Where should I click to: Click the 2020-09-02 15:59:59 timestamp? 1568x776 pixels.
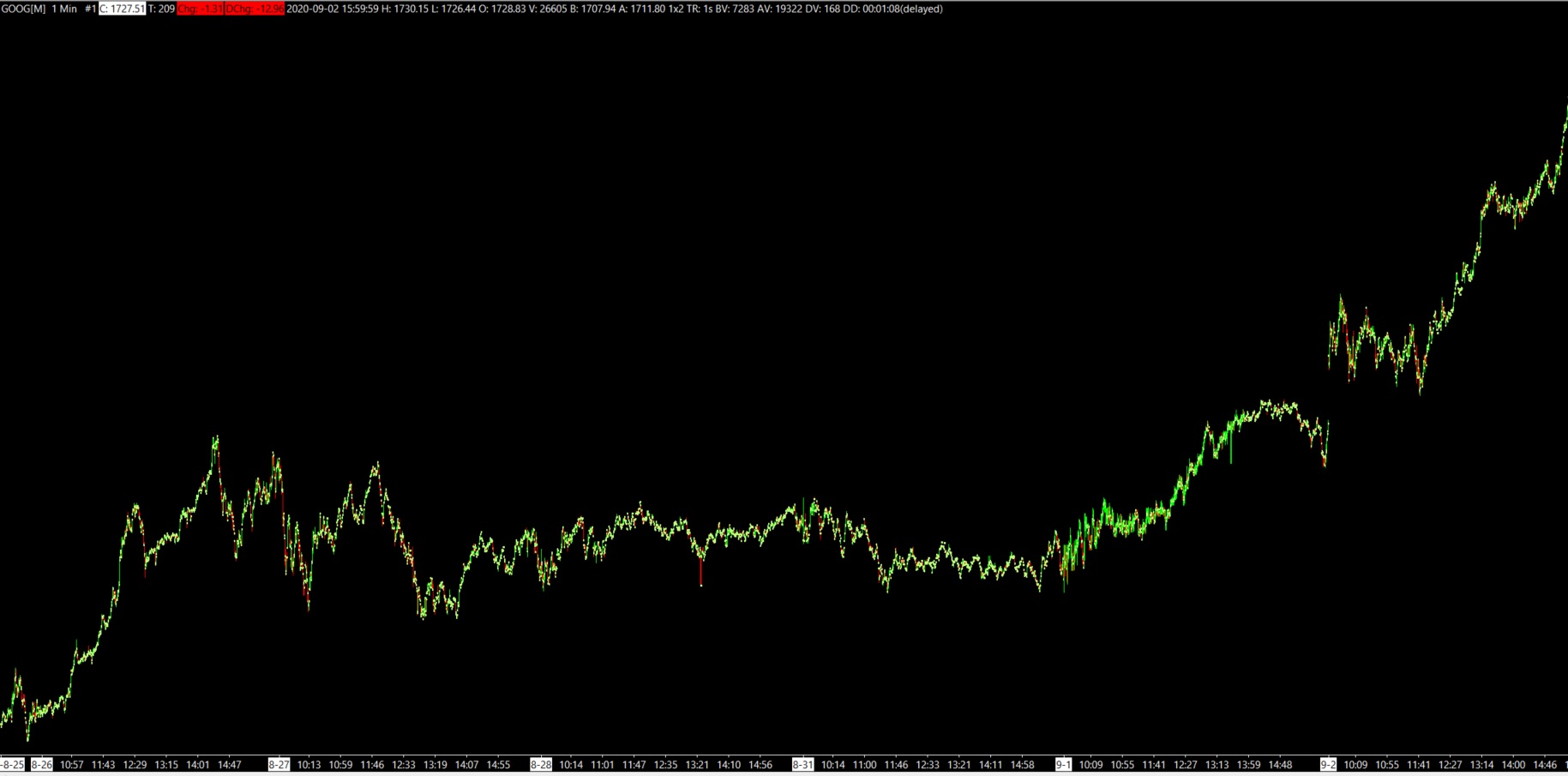click(x=332, y=9)
